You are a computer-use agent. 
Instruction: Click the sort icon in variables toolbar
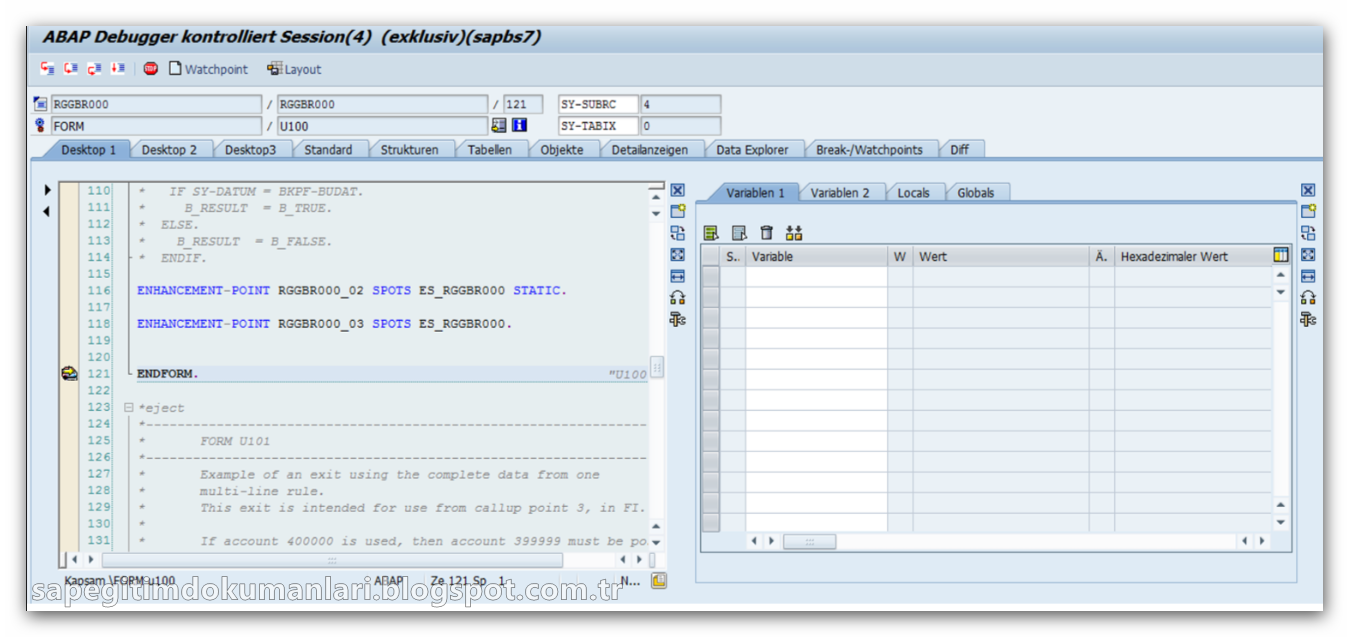coord(794,233)
